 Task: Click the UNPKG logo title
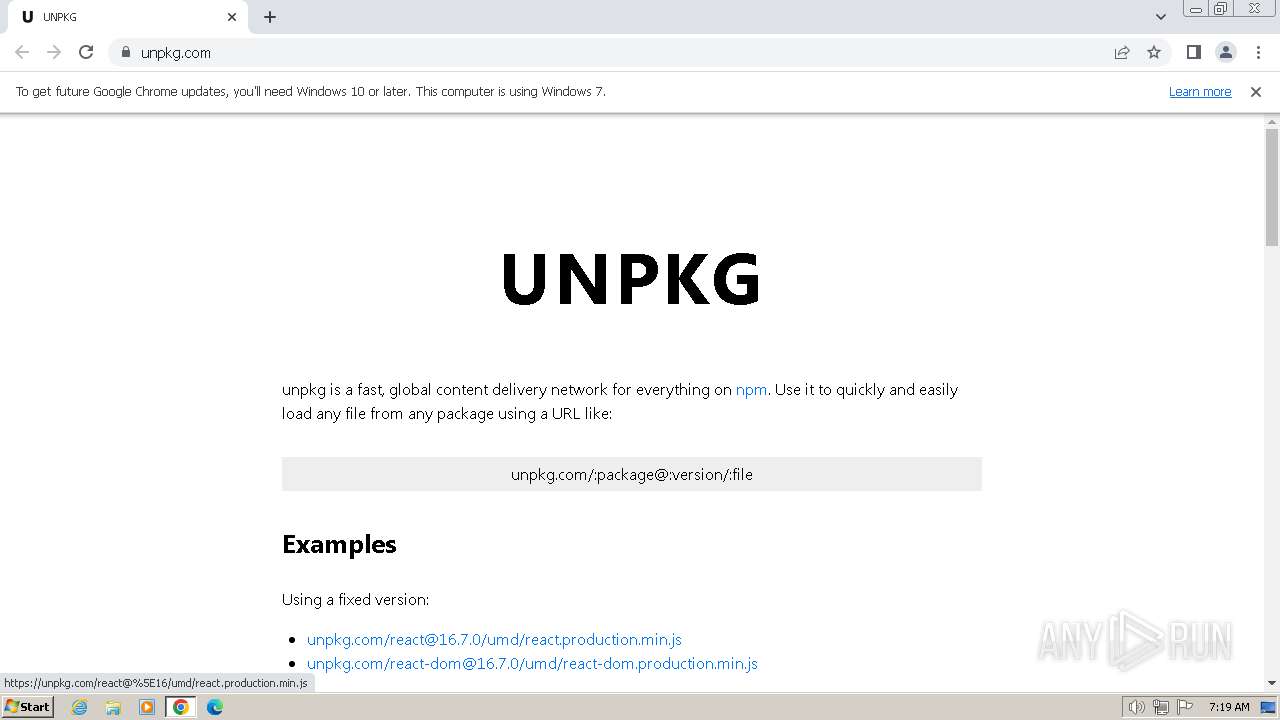click(x=631, y=279)
